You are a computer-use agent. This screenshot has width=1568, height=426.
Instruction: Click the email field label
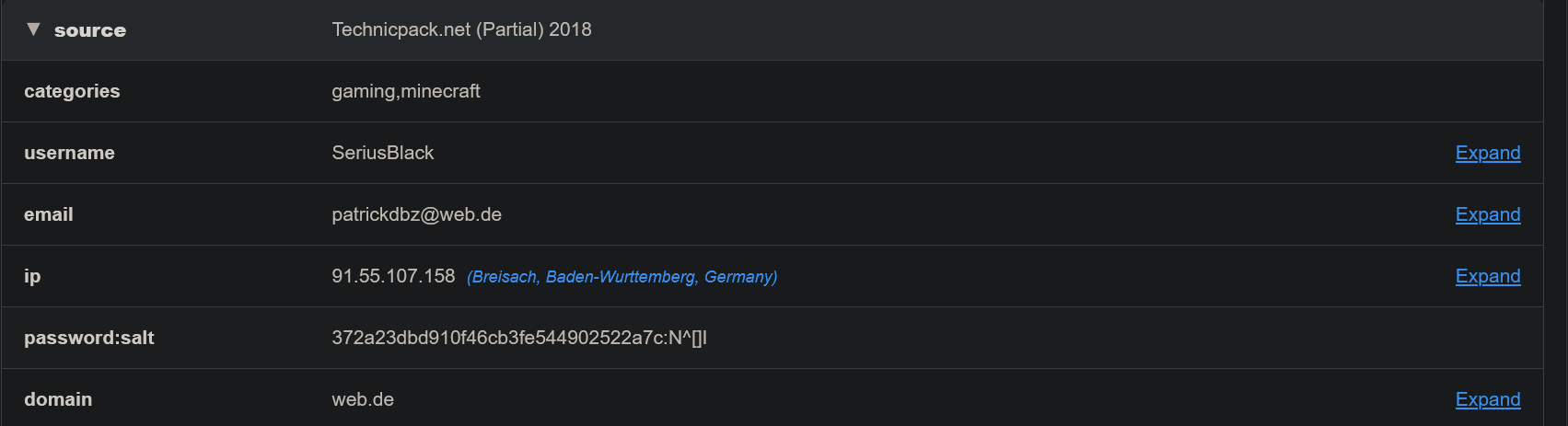pos(49,214)
